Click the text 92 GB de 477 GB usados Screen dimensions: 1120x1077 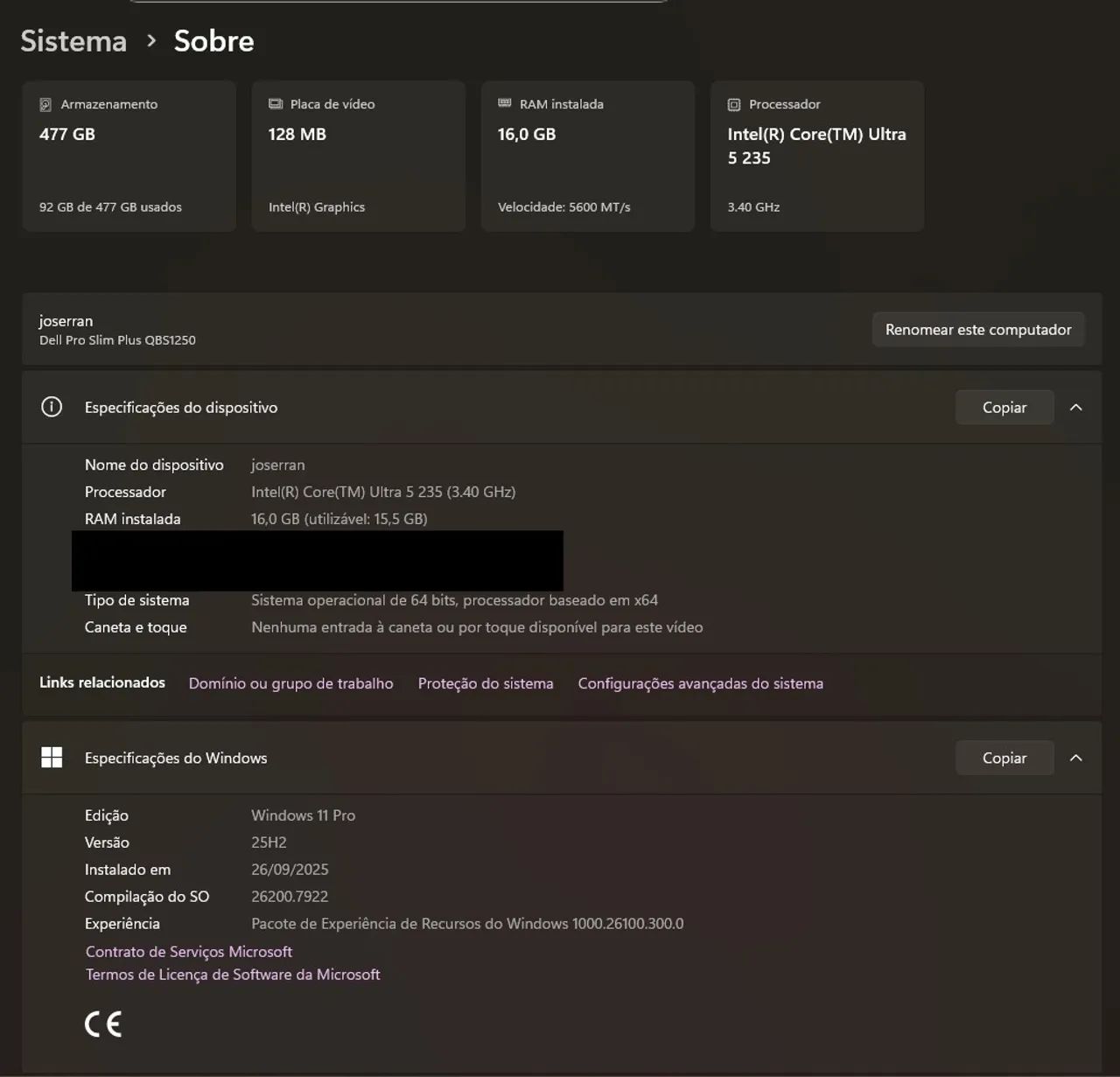(110, 207)
